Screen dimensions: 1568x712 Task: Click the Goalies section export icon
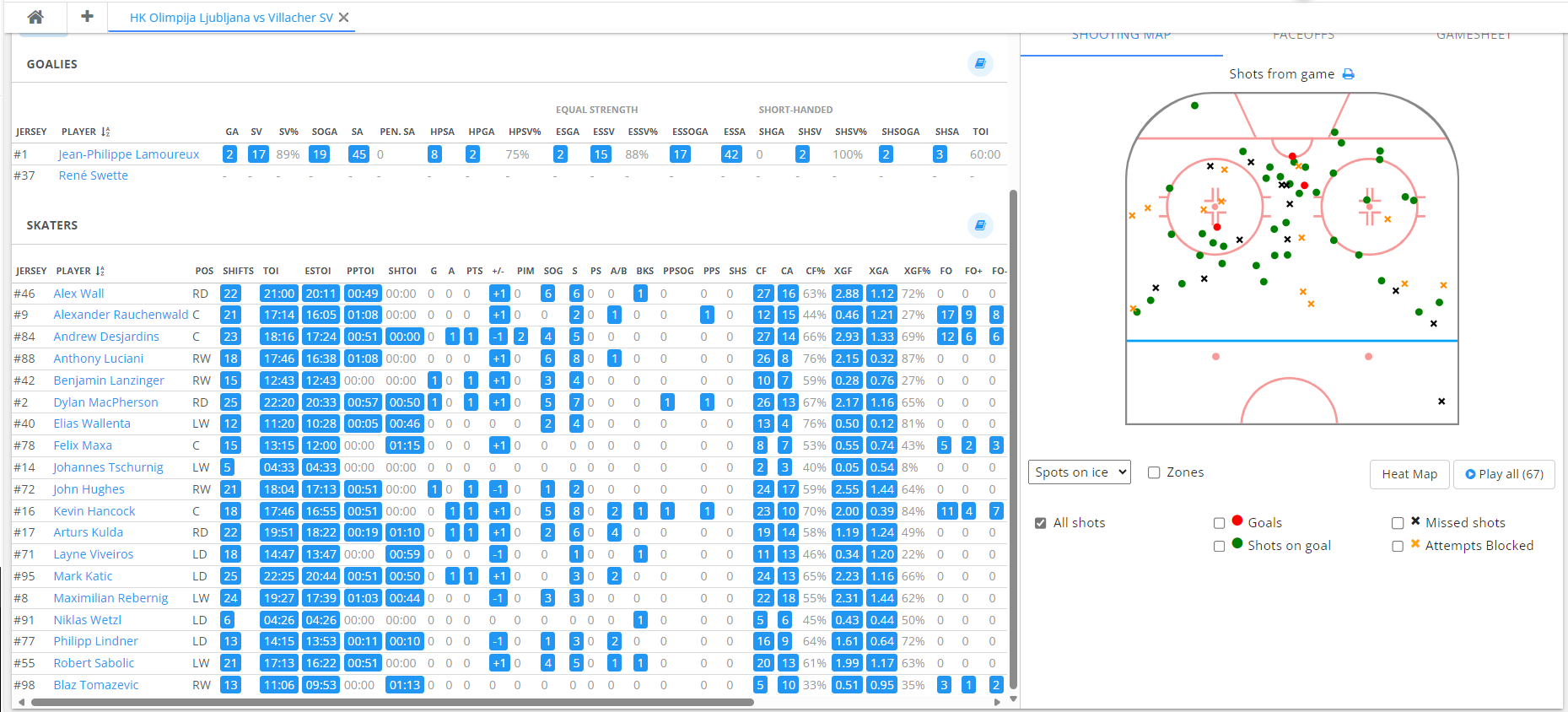click(x=980, y=63)
